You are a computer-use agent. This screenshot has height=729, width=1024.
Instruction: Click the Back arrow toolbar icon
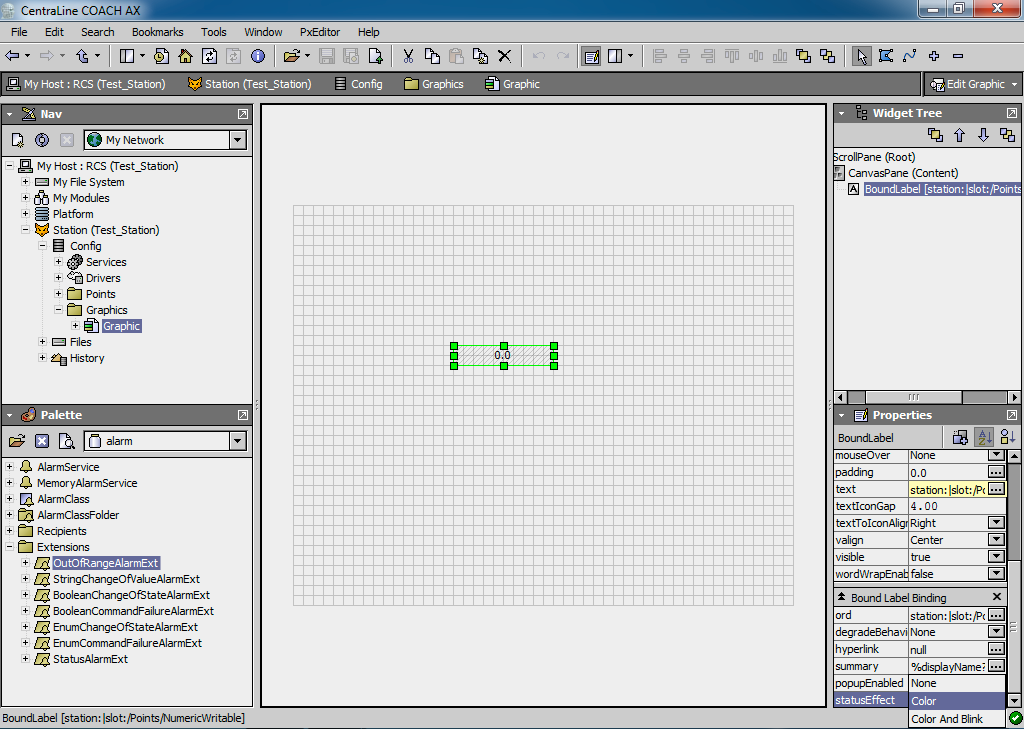point(12,57)
